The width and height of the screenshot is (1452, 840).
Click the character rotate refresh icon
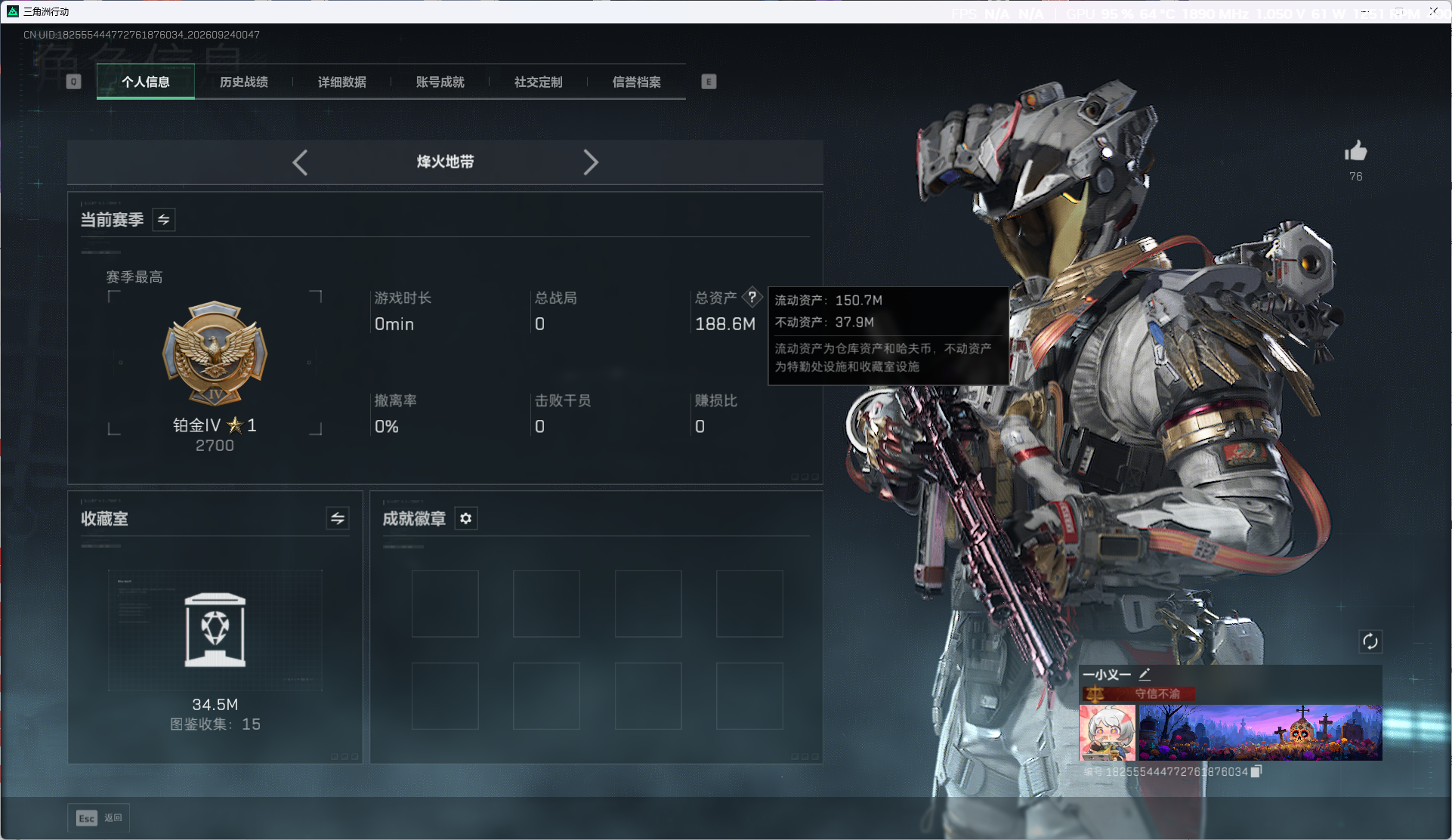point(1370,642)
